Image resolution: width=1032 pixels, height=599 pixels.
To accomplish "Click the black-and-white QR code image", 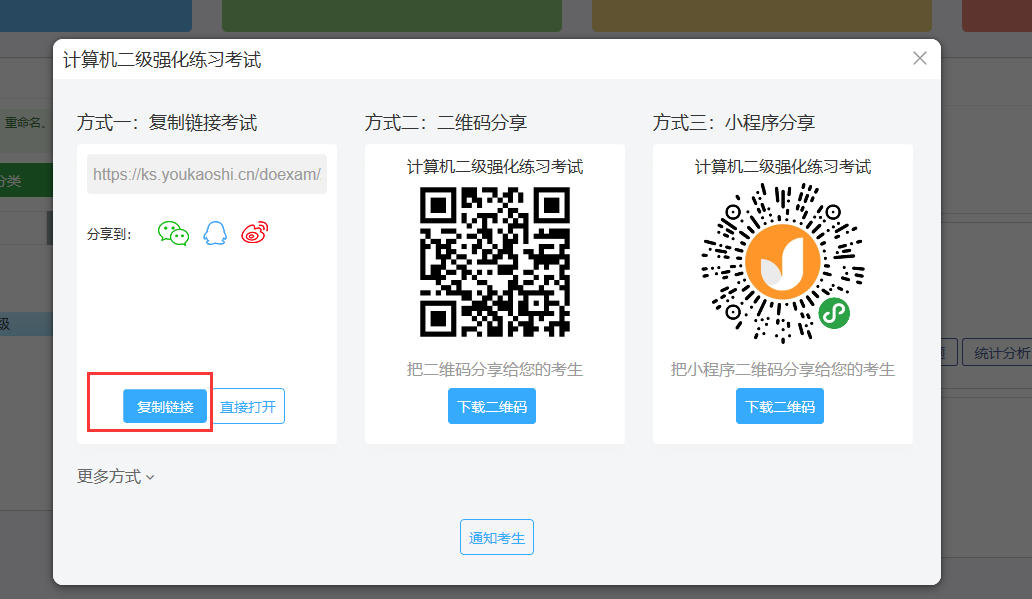I will pos(495,262).
